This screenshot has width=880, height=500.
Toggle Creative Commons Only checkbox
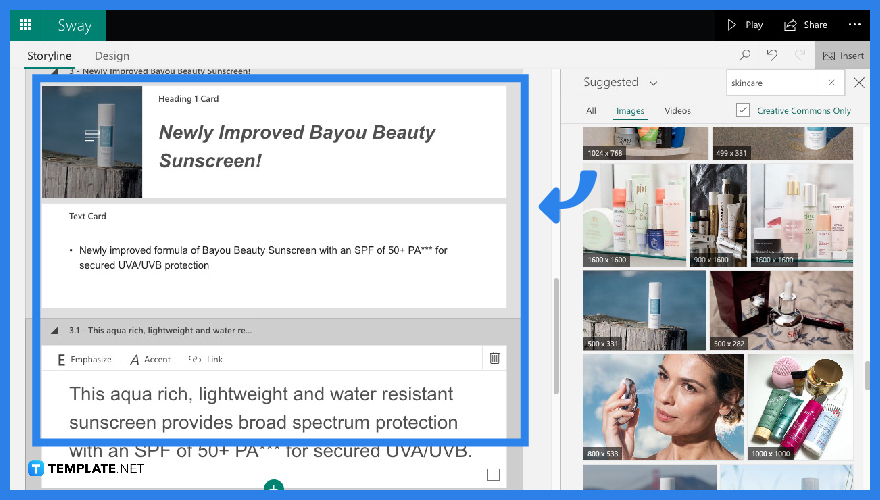(742, 110)
